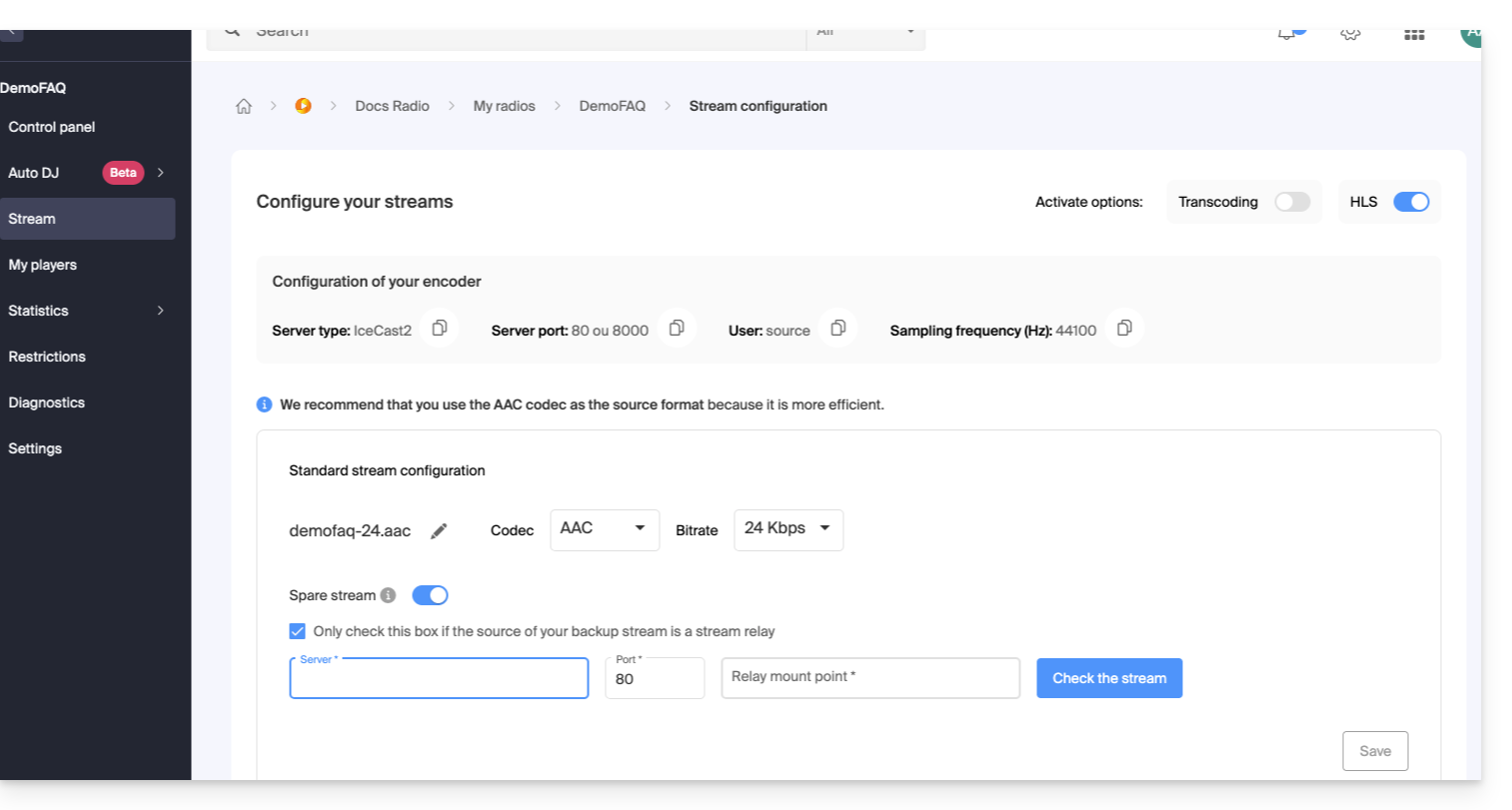
Task: Expand the Statistics sidebar submenu
Action: (x=160, y=311)
